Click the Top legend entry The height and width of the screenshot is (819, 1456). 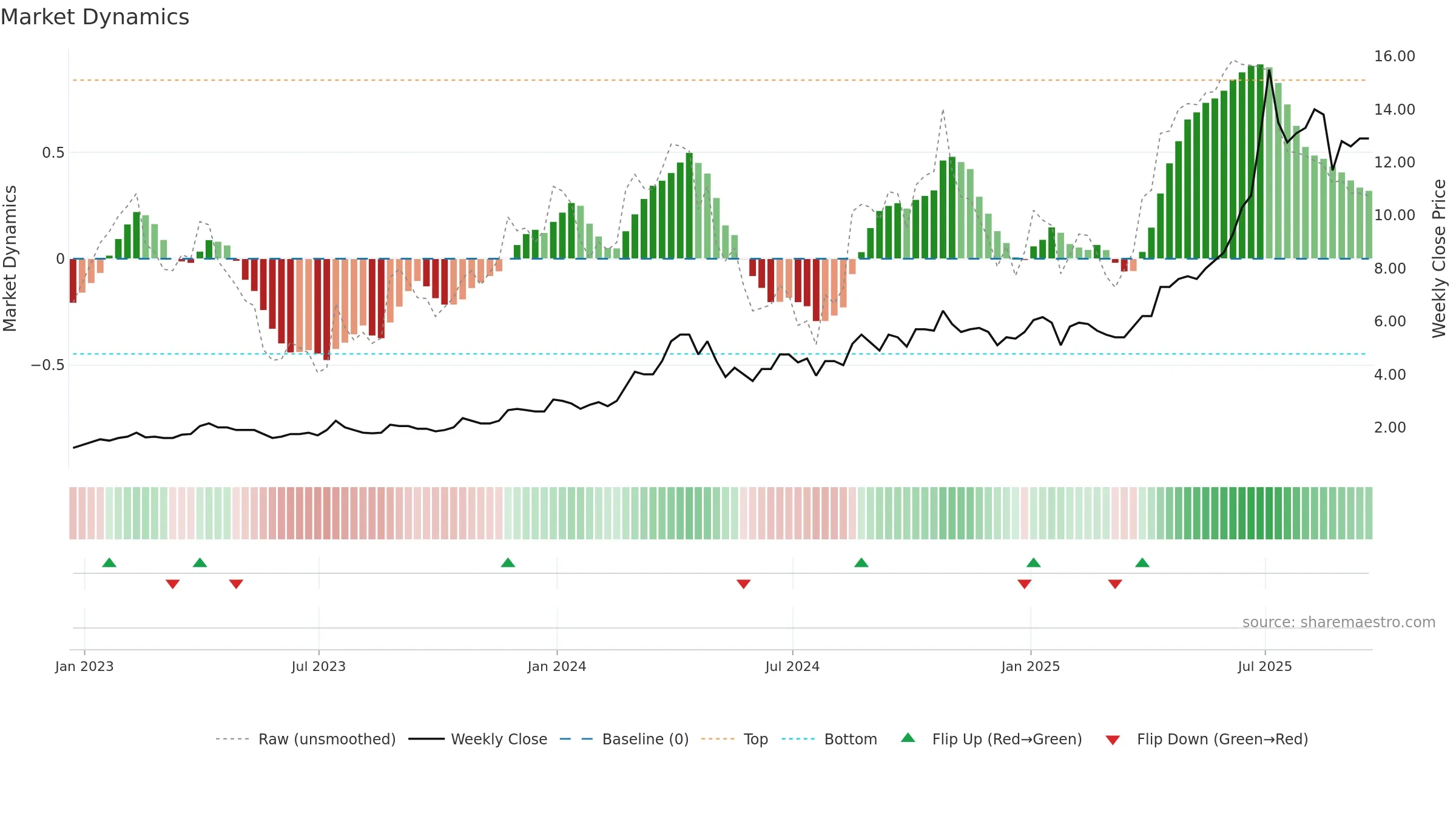pos(735,739)
